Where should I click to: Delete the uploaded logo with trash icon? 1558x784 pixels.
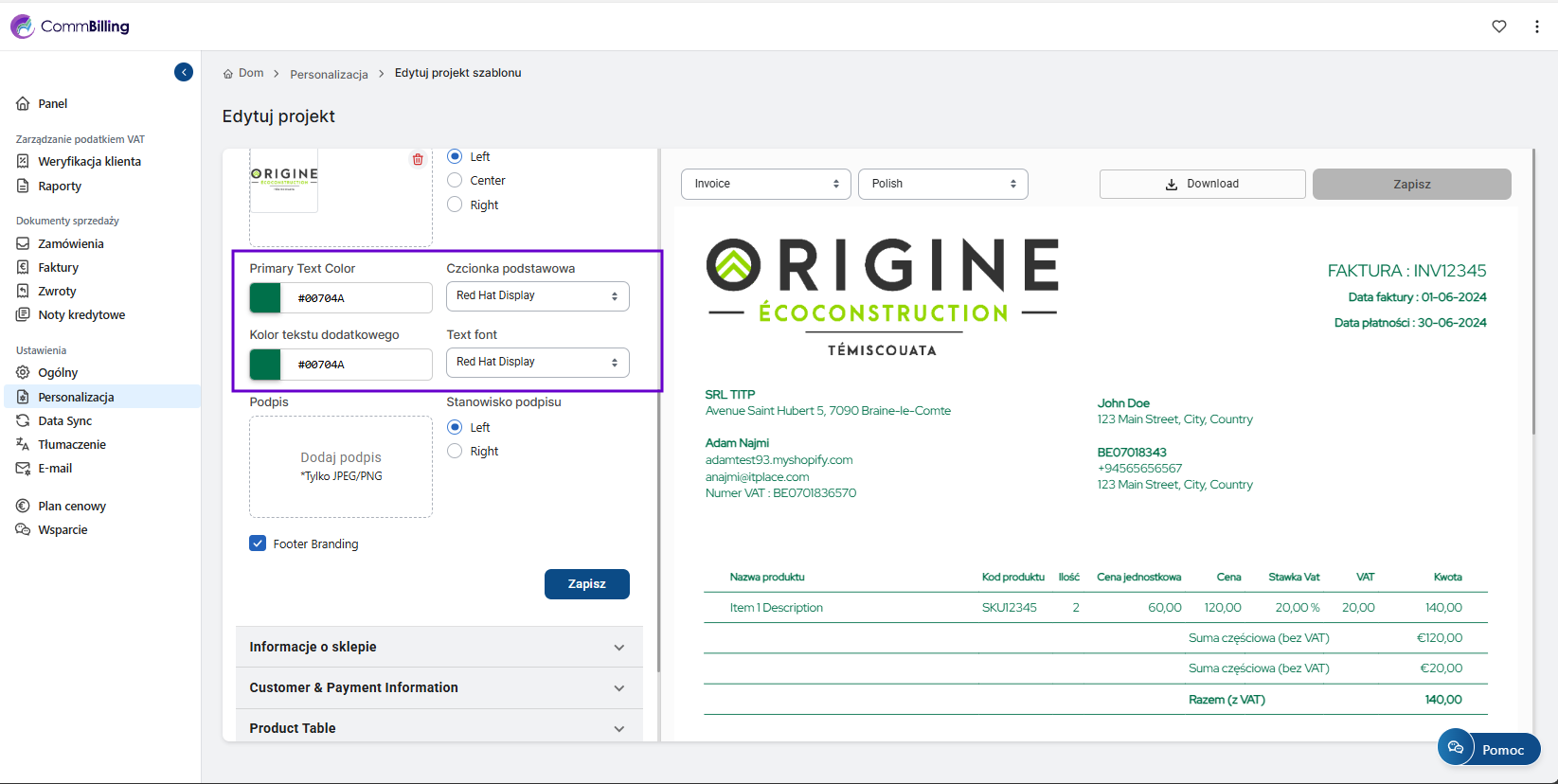[x=418, y=159]
